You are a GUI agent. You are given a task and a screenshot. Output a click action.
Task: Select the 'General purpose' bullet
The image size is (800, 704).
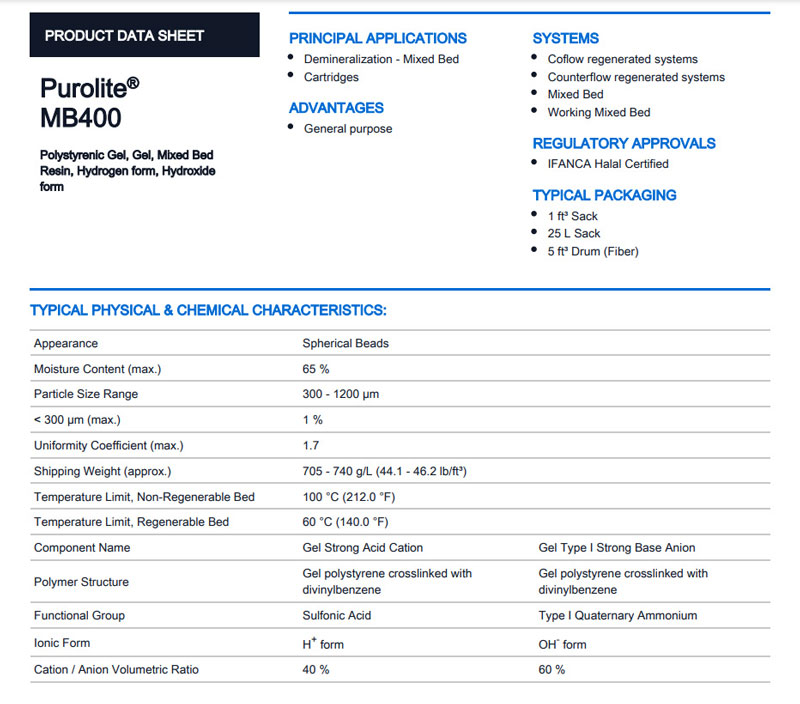pyautogui.click(x=348, y=129)
